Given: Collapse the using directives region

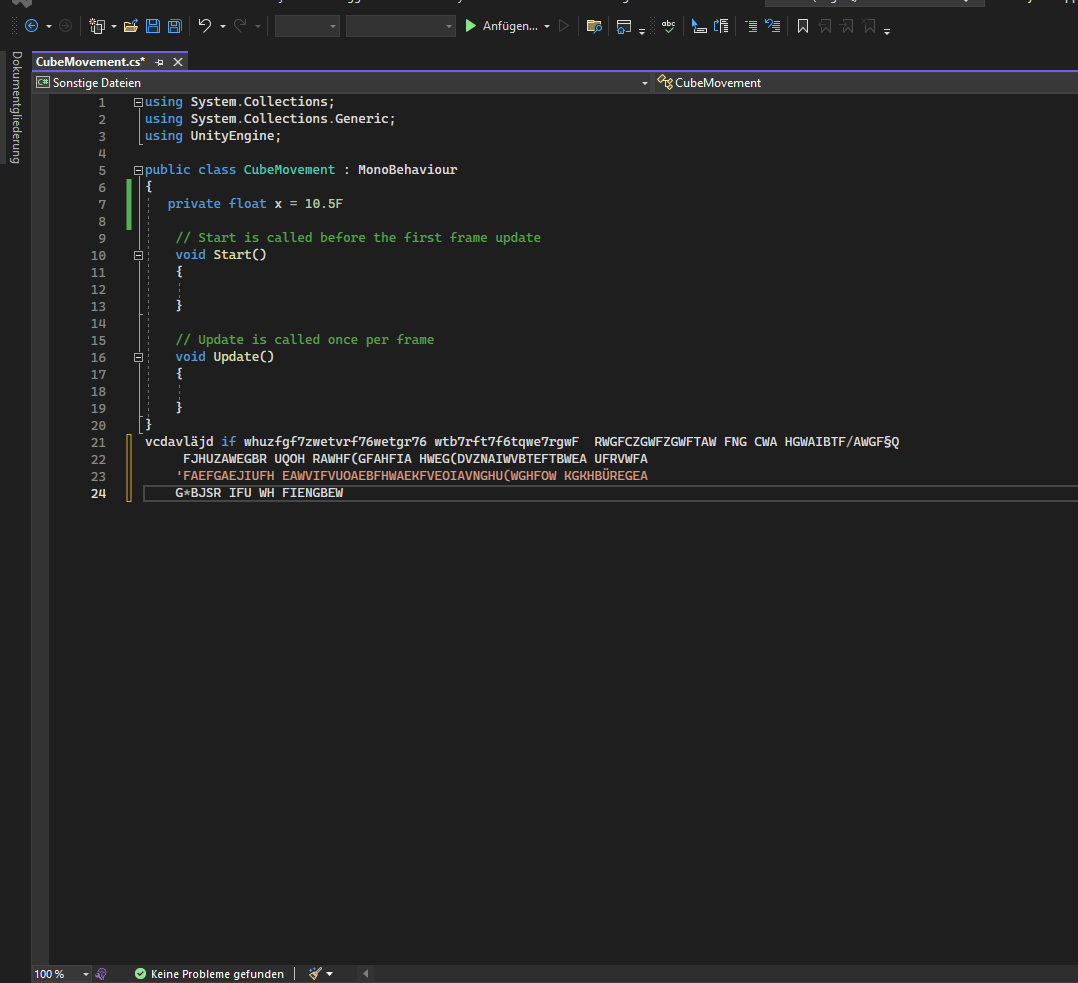Looking at the screenshot, I should tap(138, 101).
